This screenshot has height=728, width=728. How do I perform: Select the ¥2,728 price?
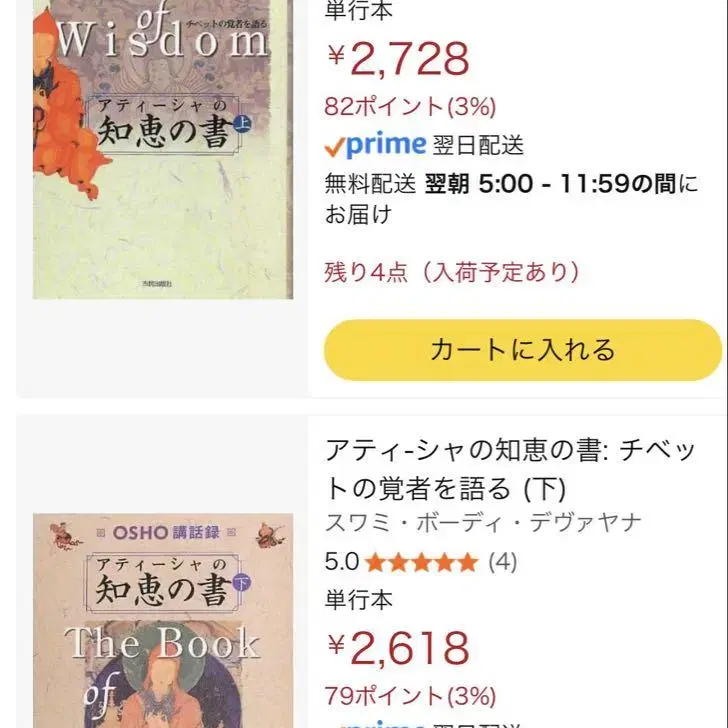[x=397, y=59]
